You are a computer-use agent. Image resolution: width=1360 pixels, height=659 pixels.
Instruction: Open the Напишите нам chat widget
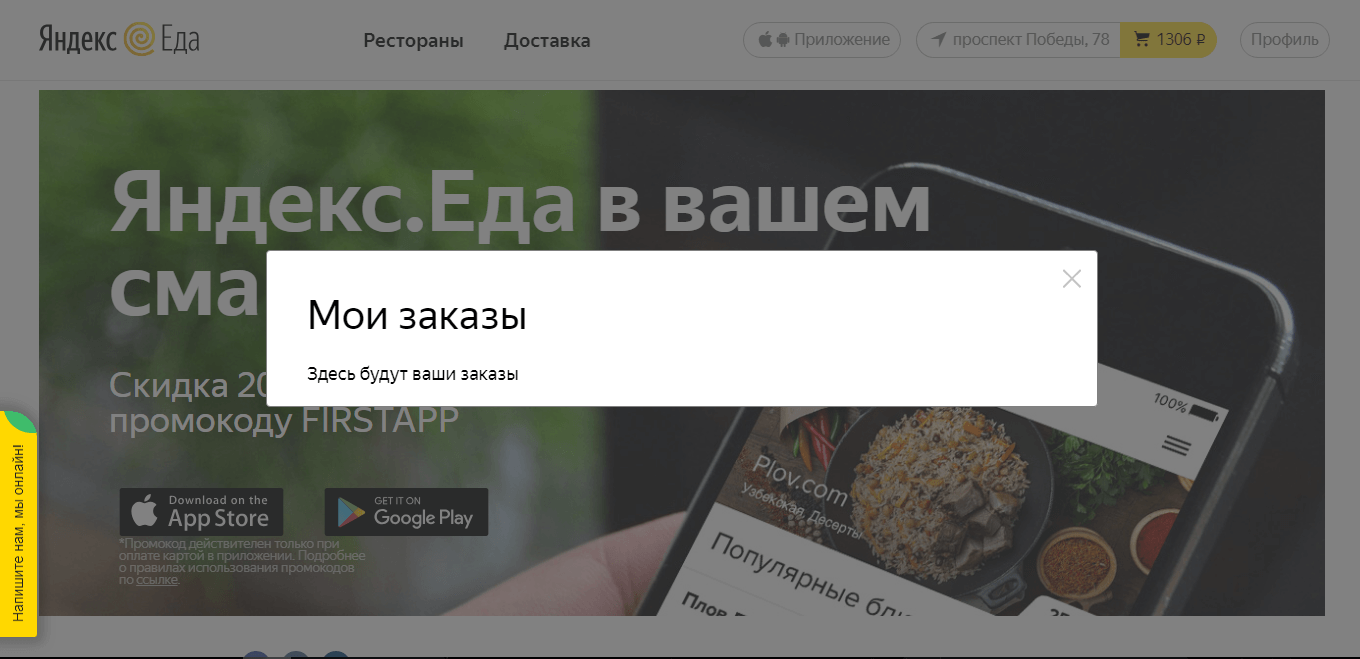click(18, 523)
